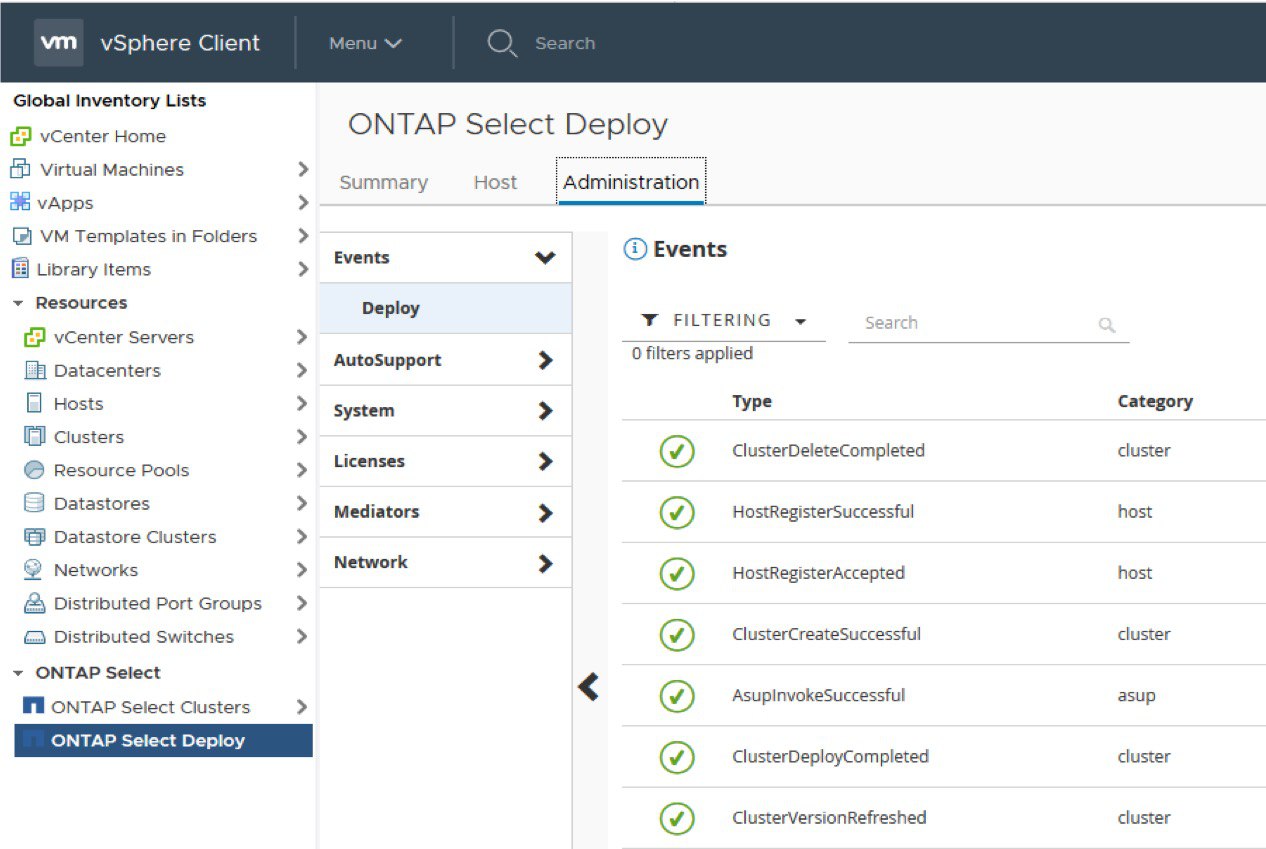Viewport: 1266px width, 849px height.
Task: Click the Datastores icon
Action: 35,503
